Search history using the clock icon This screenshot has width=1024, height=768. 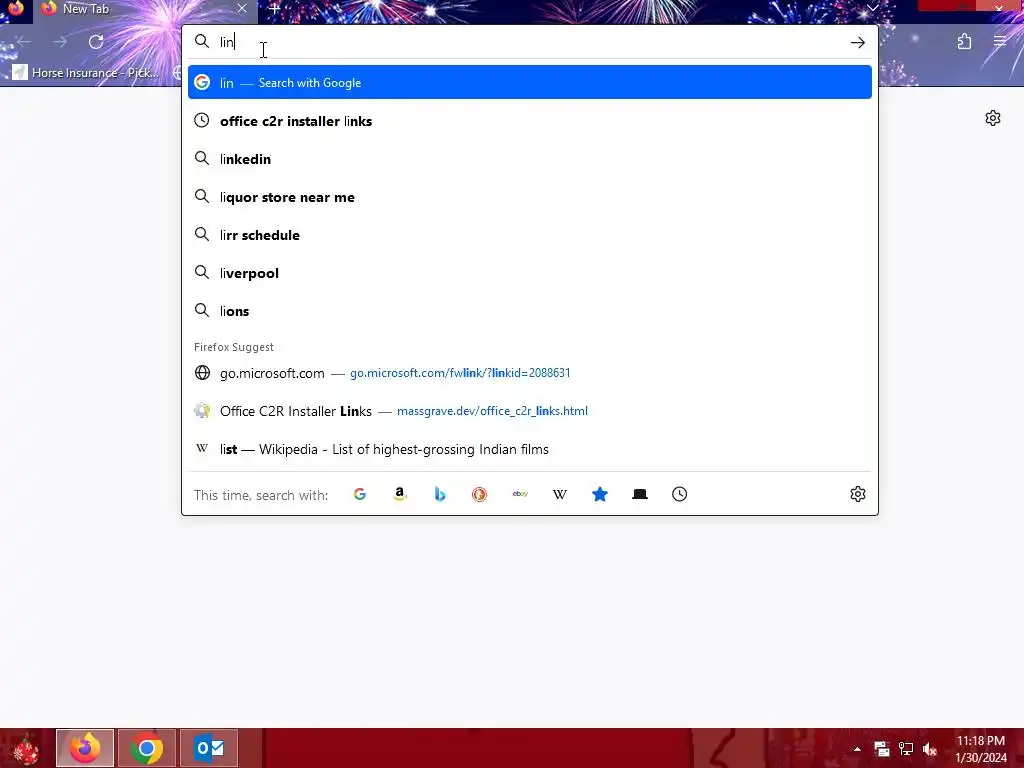pos(680,494)
